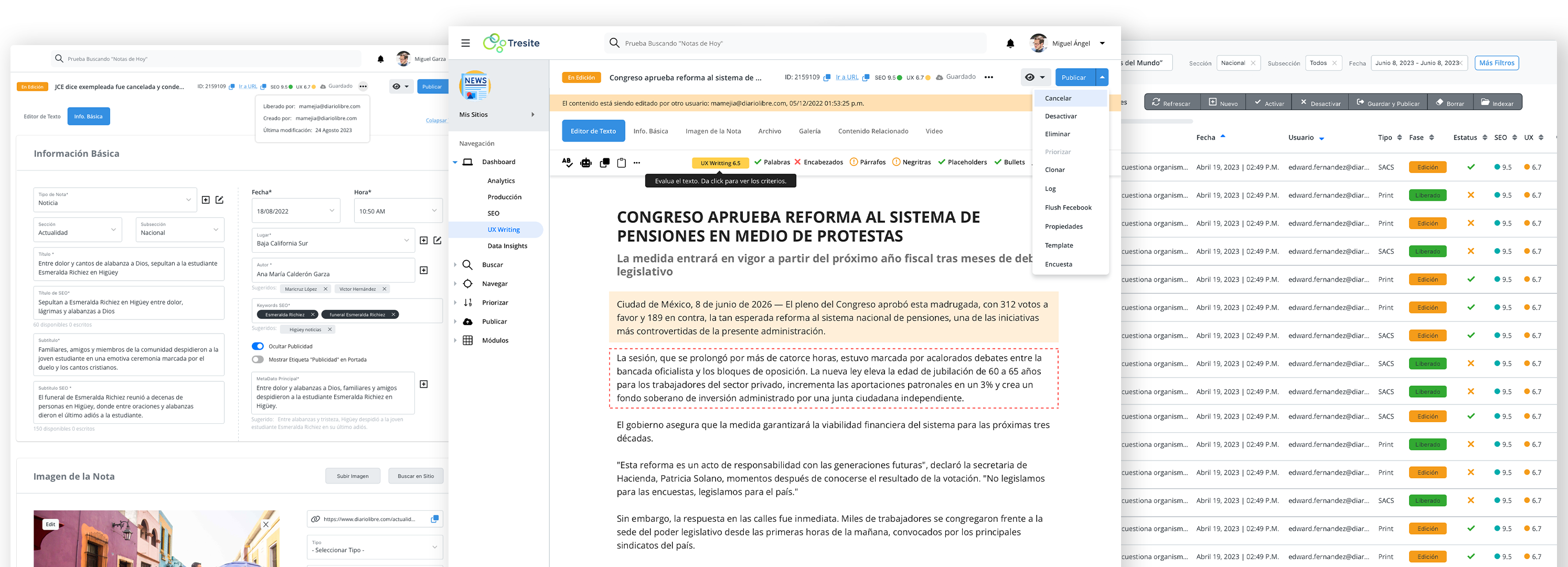Follow the Ir a URL link in the center window

(847, 77)
